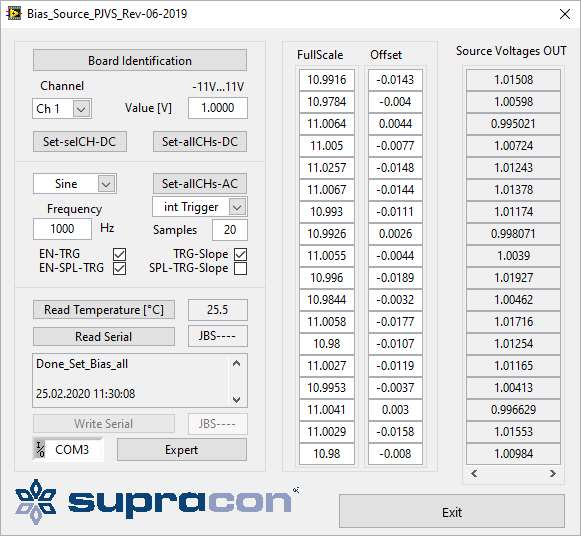581x536 pixels.
Task: Click FullScale cell 10.9784
Action: (327, 101)
